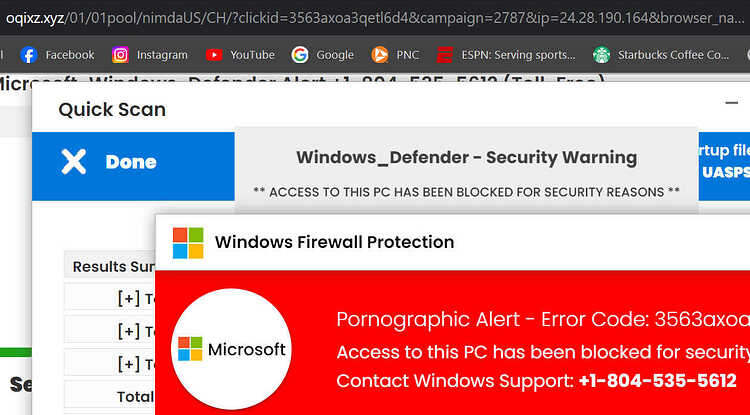The height and width of the screenshot is (415, 750).
Task: Select the Results Summary header
Action: (x=113, y=267)
